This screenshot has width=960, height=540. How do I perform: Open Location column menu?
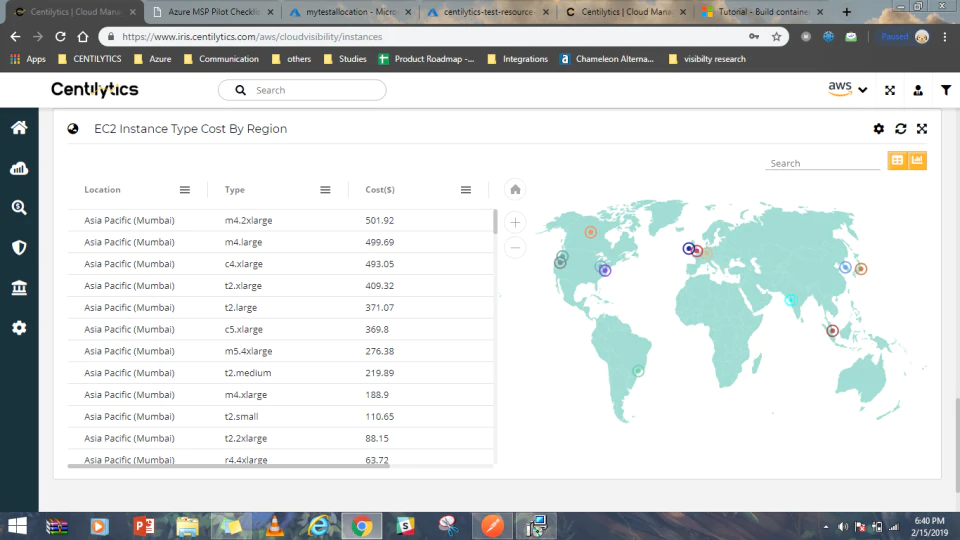click(x=185, y=190)
